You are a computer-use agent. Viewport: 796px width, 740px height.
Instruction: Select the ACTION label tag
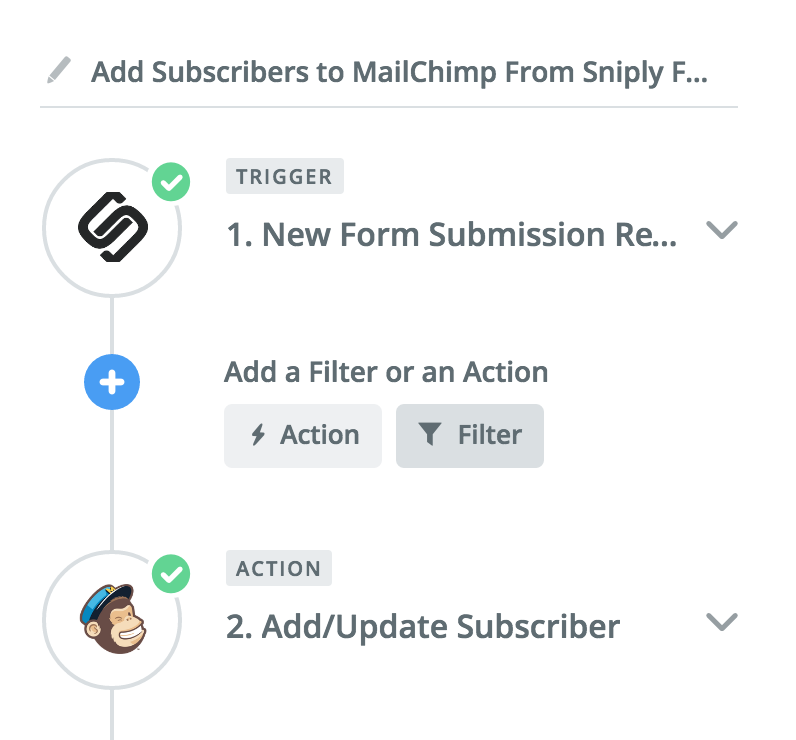tap(279, 568)
